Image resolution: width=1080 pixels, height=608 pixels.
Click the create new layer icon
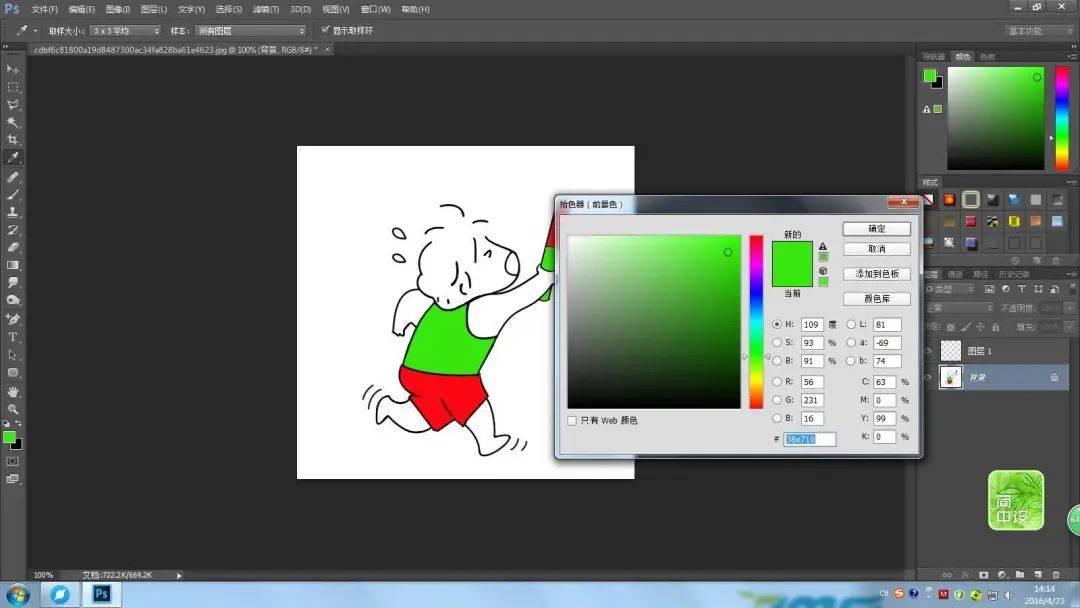click(x=1038, y=574)
